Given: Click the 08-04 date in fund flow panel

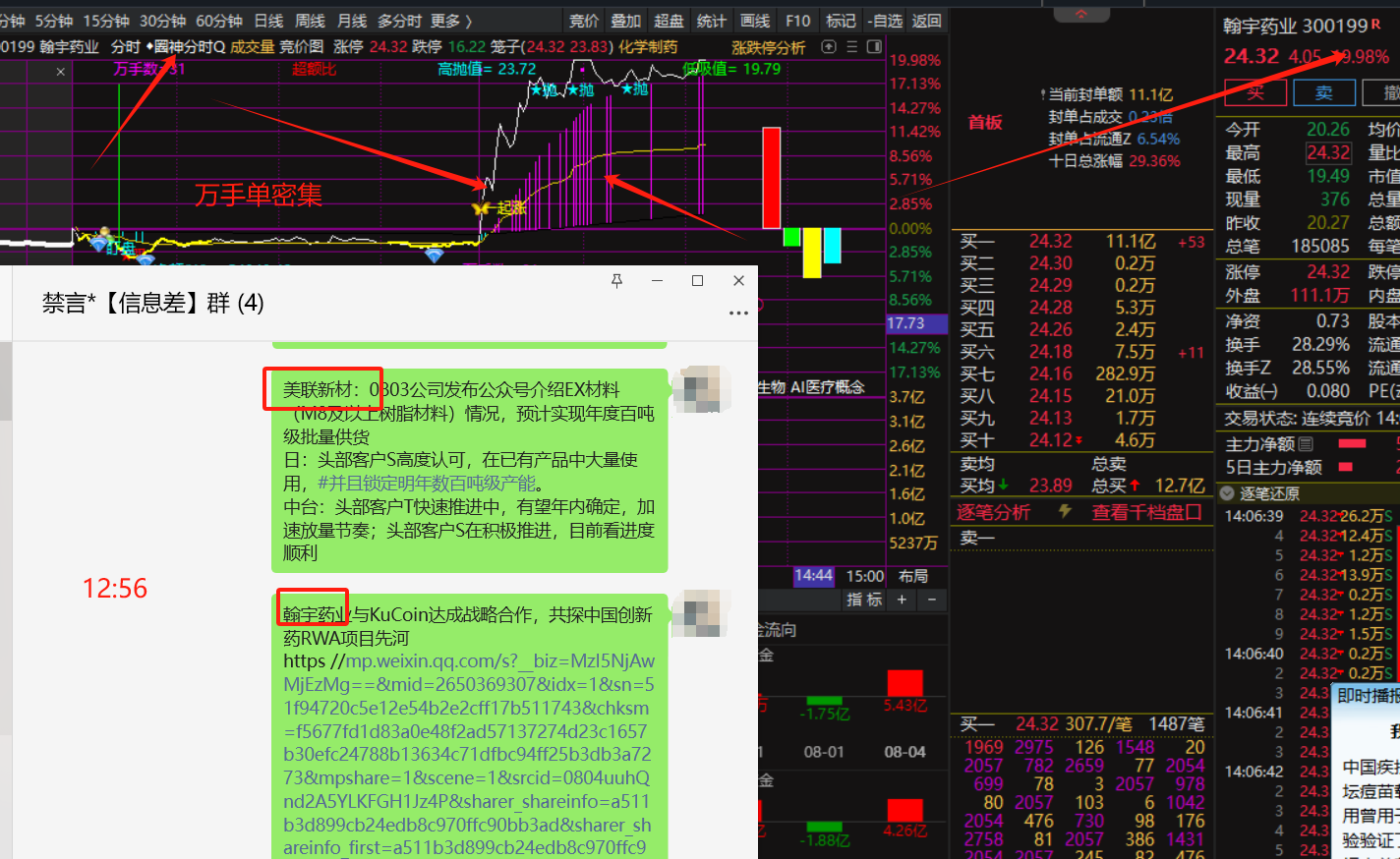Looking at the screenshot, I should click(x=904, y=752).
